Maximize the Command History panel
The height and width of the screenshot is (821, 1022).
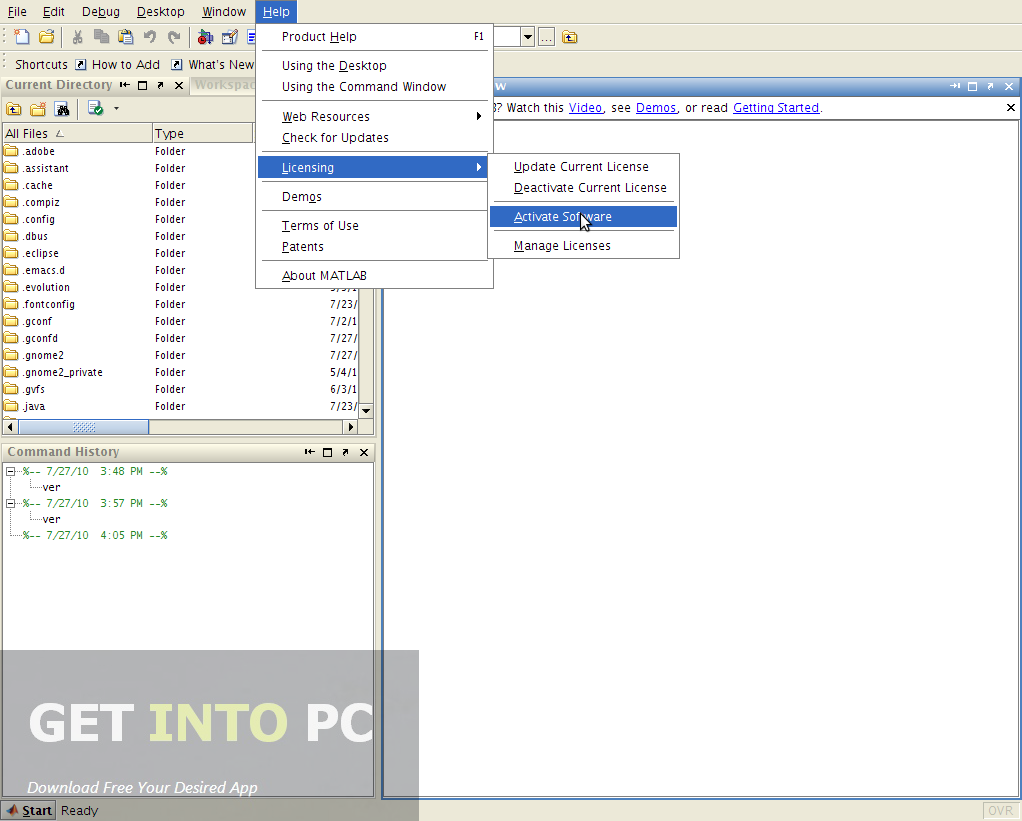click(328, 452)
